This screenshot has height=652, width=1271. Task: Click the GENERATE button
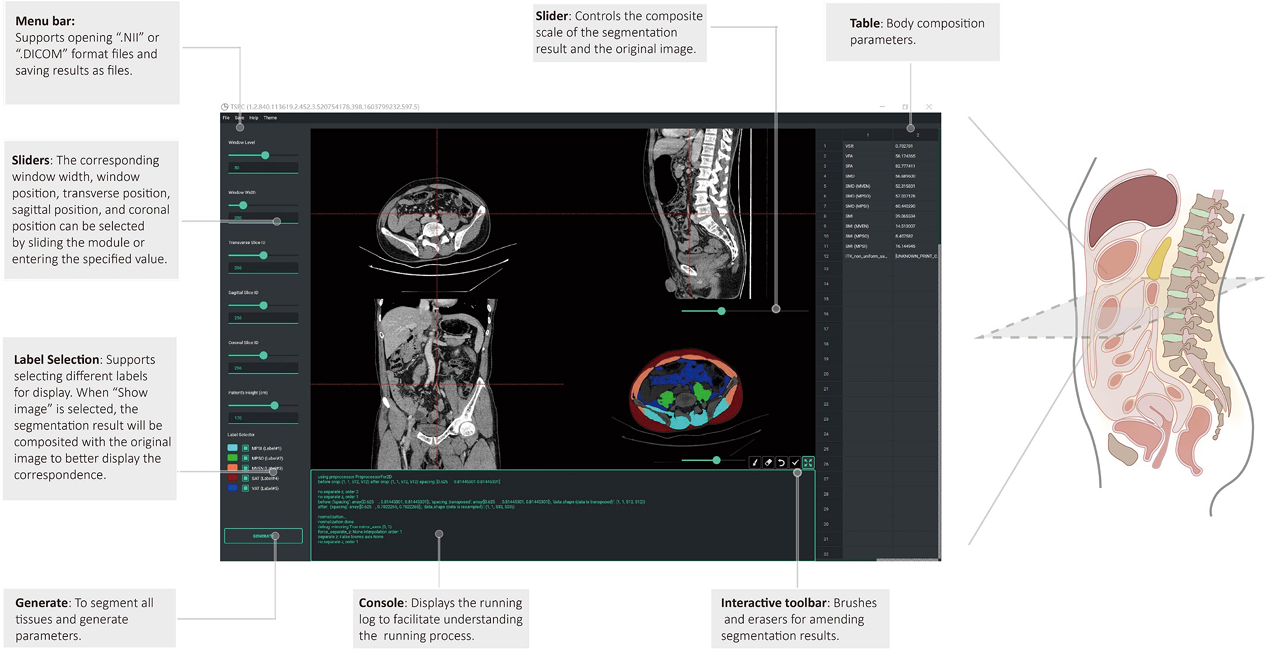(x=263, y=536)
